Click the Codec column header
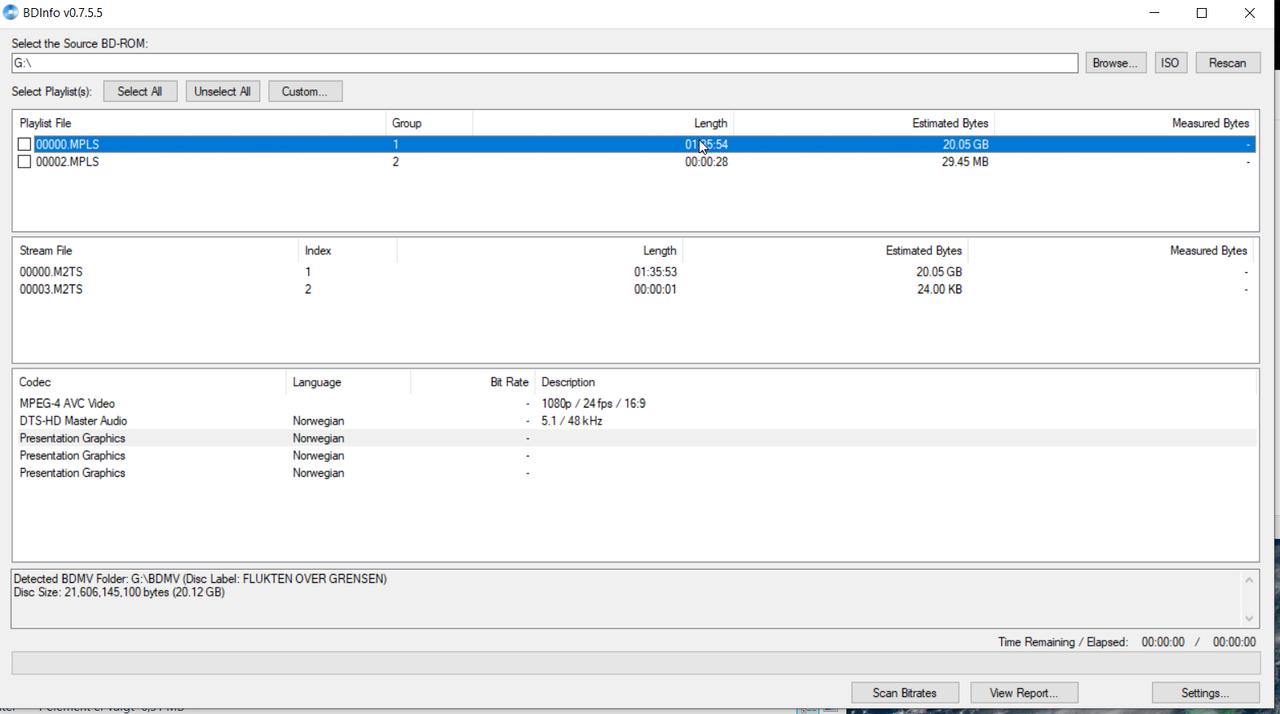The height and width of the screenshot is (714, 1280). point(150,382)
